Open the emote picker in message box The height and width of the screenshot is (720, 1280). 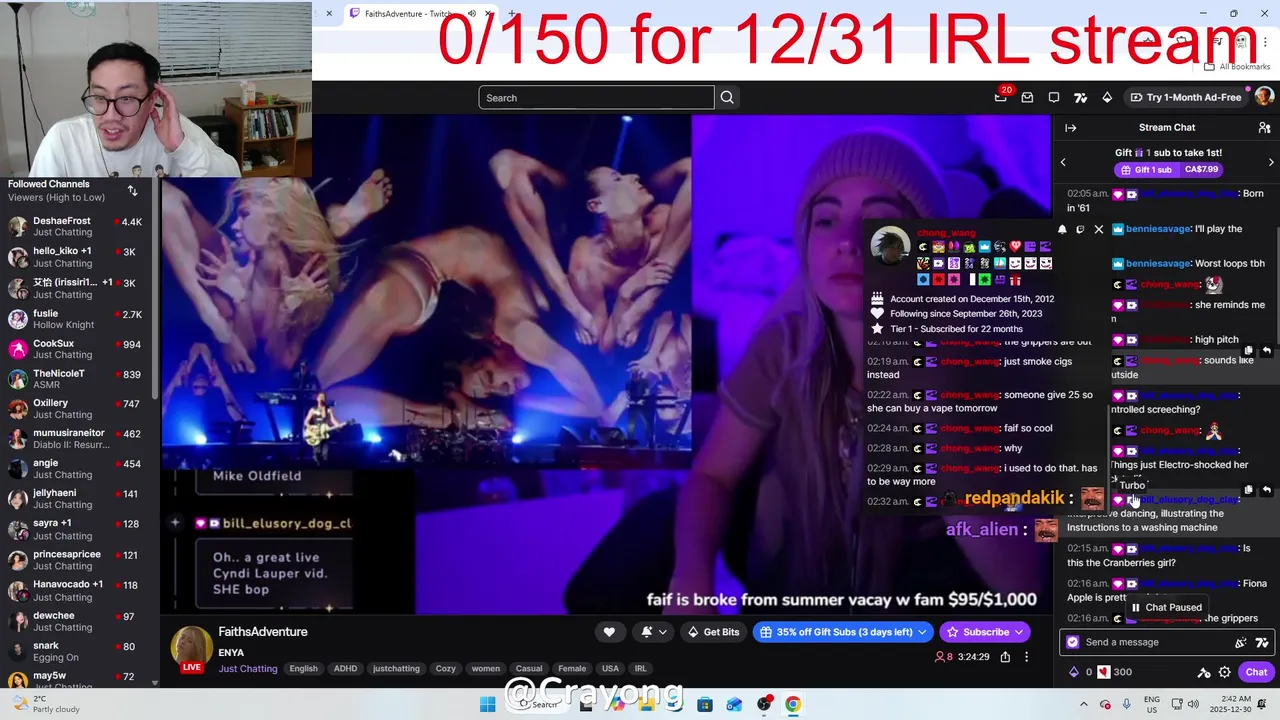click(1241, 643)
